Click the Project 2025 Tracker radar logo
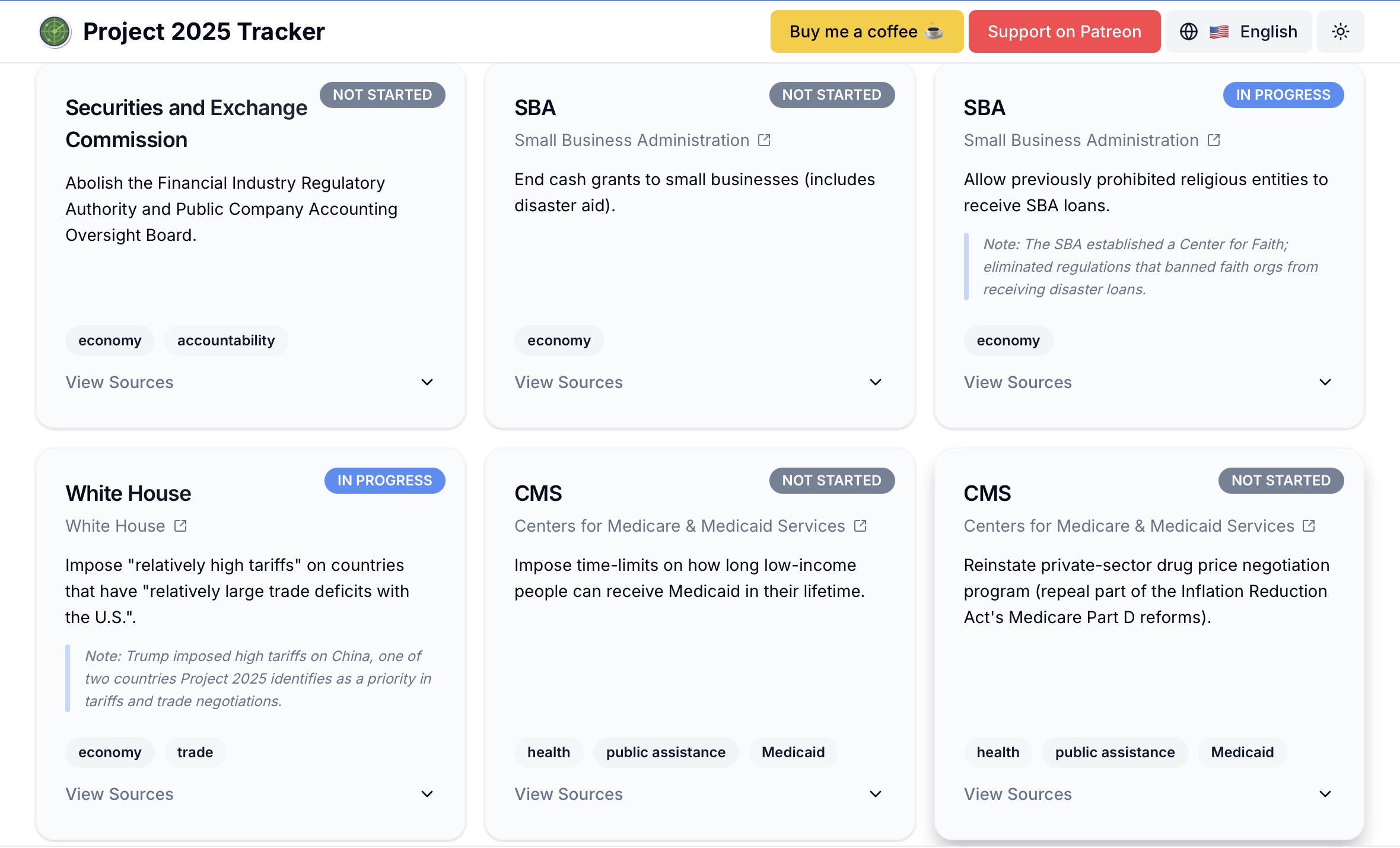Screen dimensions: 1400x848 coord(55,31)
